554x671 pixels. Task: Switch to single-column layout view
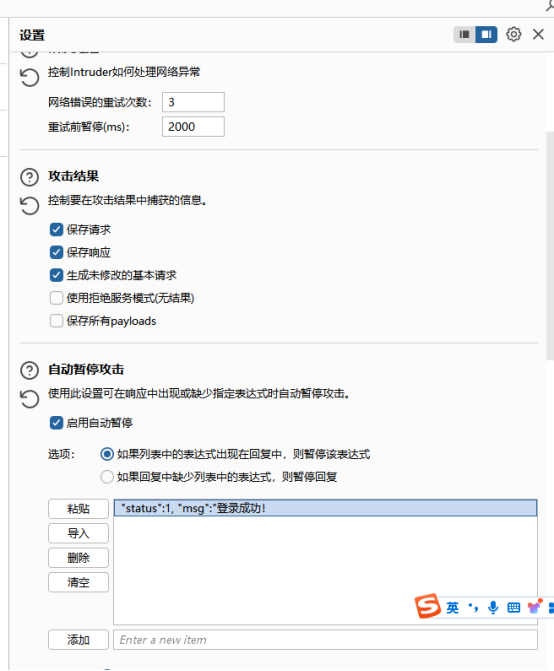pyautogui.click(x=465, y=34)
